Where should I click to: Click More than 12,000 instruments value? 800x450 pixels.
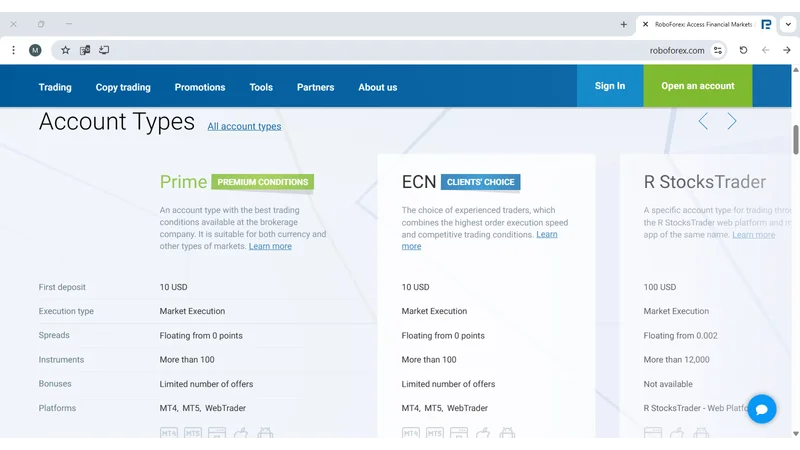pos(677,360)
